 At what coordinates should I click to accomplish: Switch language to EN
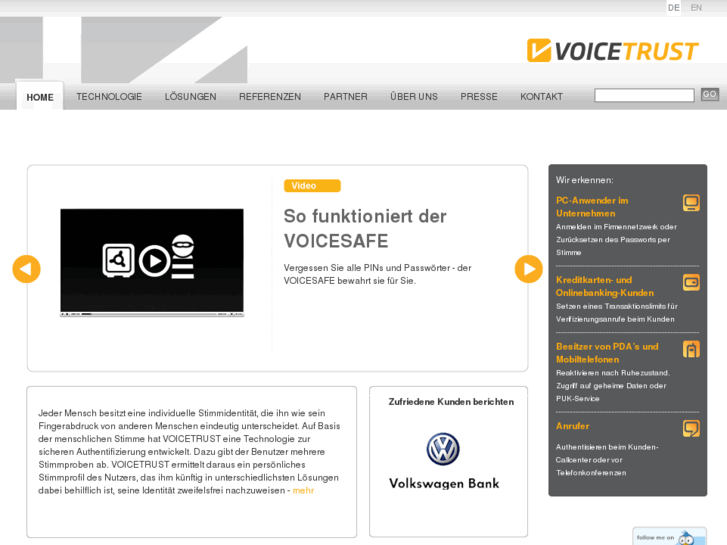696,8
